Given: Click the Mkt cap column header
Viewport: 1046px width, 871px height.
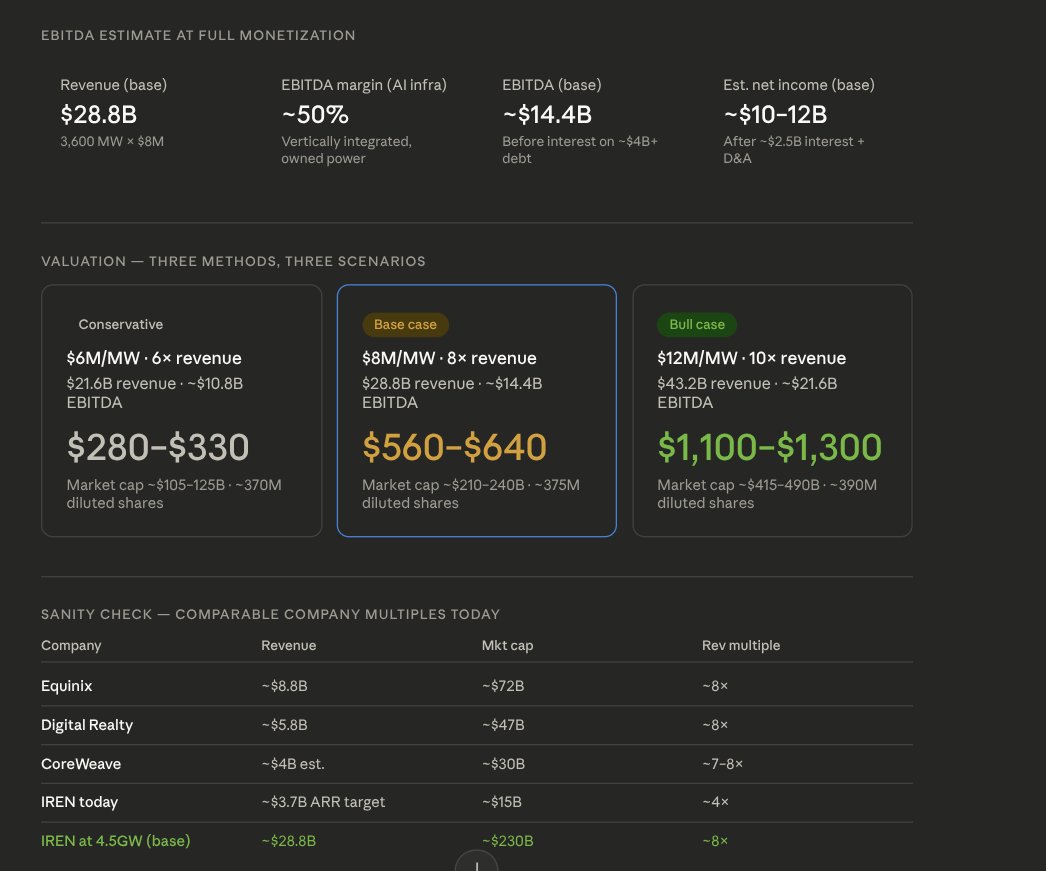Looking at the screenshot, I should [507, 646].
